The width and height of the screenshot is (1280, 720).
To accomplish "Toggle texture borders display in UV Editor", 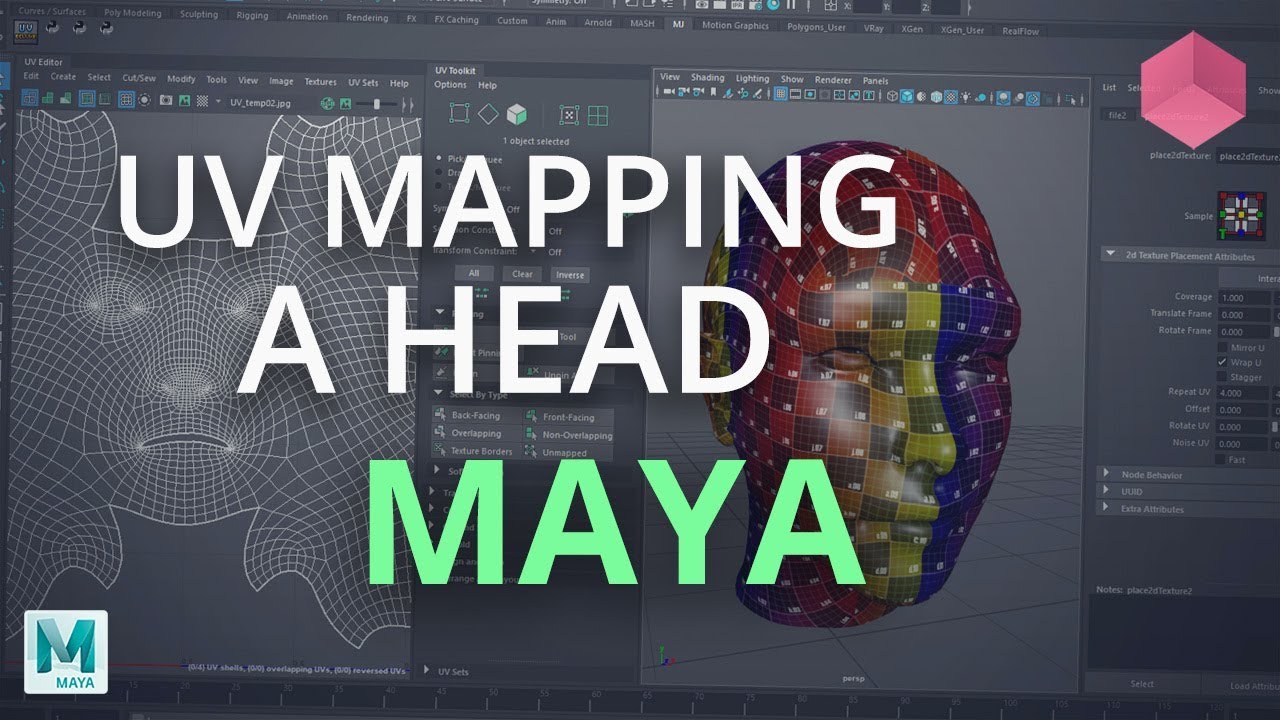I will click(87, 100).
